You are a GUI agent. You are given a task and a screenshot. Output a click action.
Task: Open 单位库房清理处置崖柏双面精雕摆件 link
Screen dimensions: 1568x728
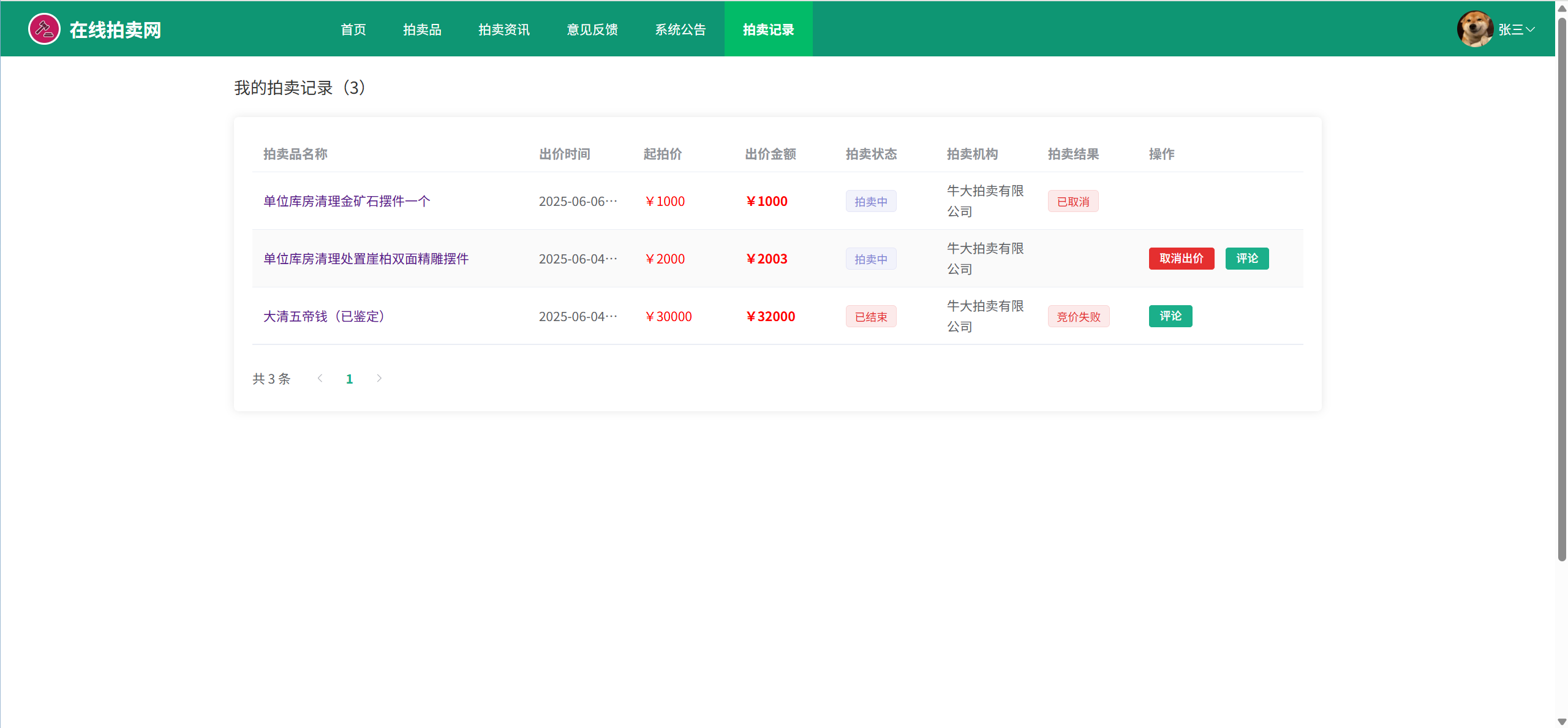click(x=366, y=259)
